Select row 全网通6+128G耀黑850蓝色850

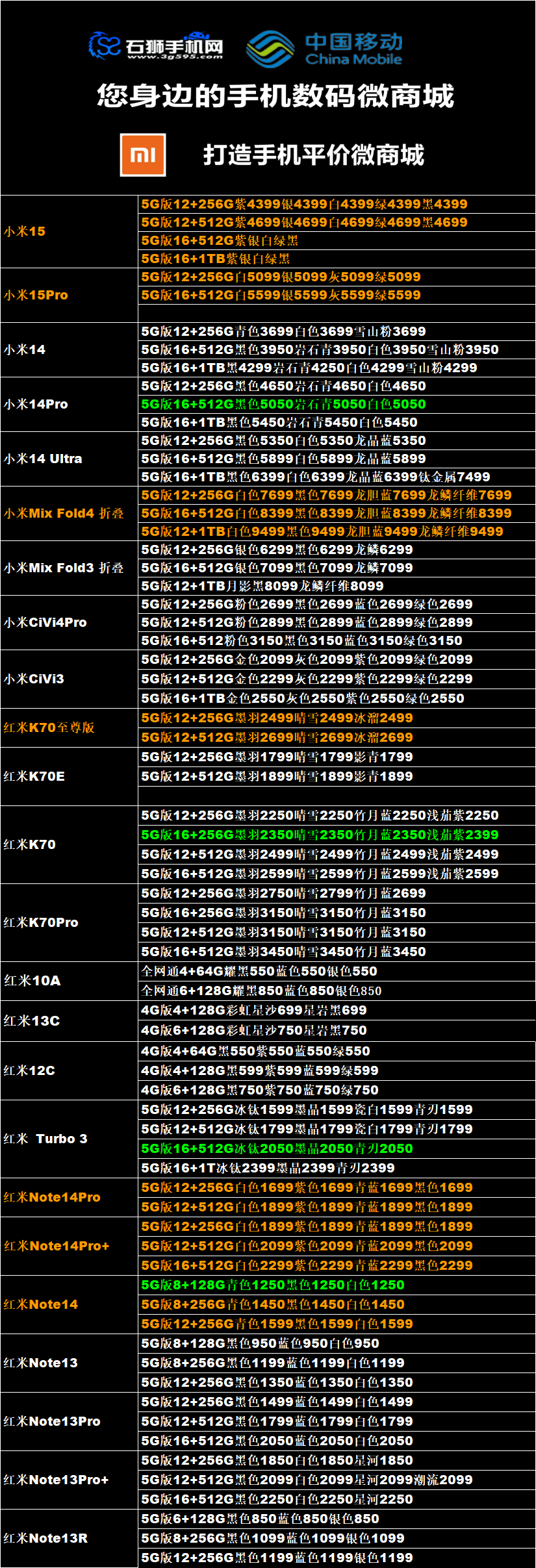(x=337, y=991)
